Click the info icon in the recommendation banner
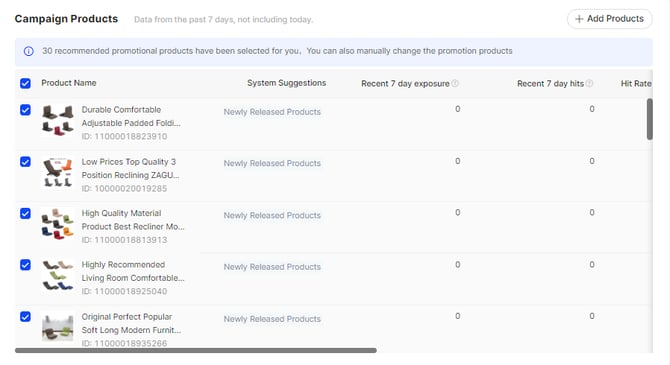Viewport: 670px width, 365px height. point(29,51)
